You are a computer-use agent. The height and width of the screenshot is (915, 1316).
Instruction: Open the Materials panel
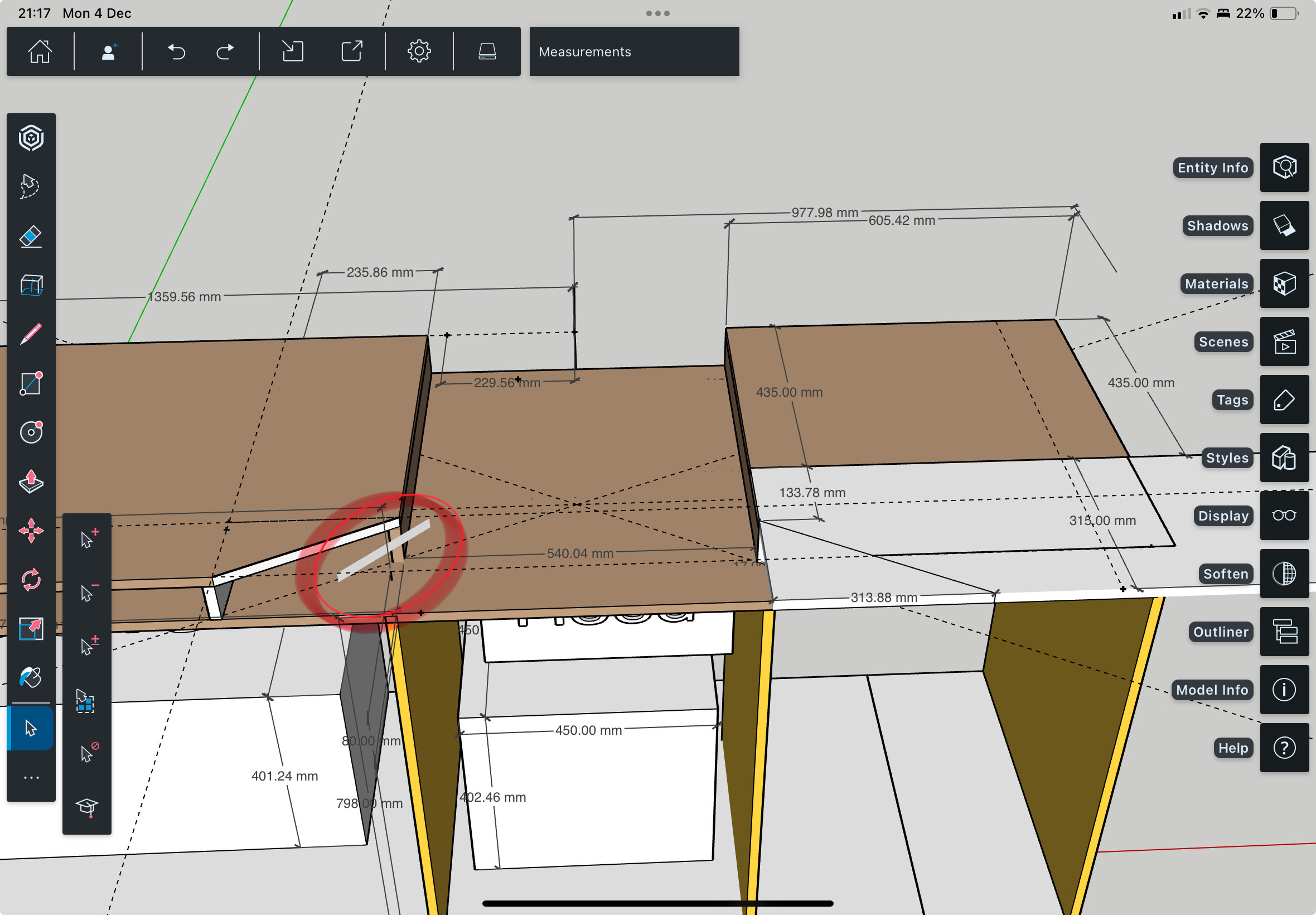pyautogui.click(x=1284, y=283)
